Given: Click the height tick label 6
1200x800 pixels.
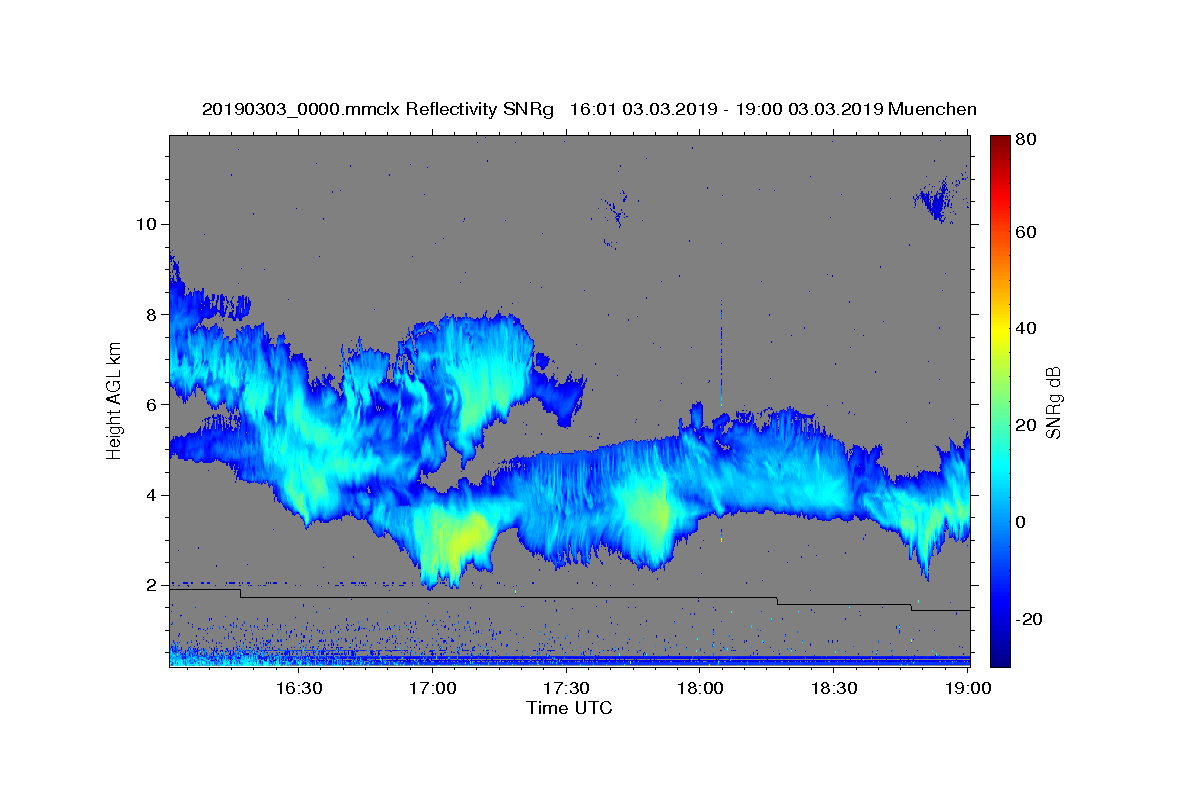Looking at the screenshot, I should click(x=151, y=404).
